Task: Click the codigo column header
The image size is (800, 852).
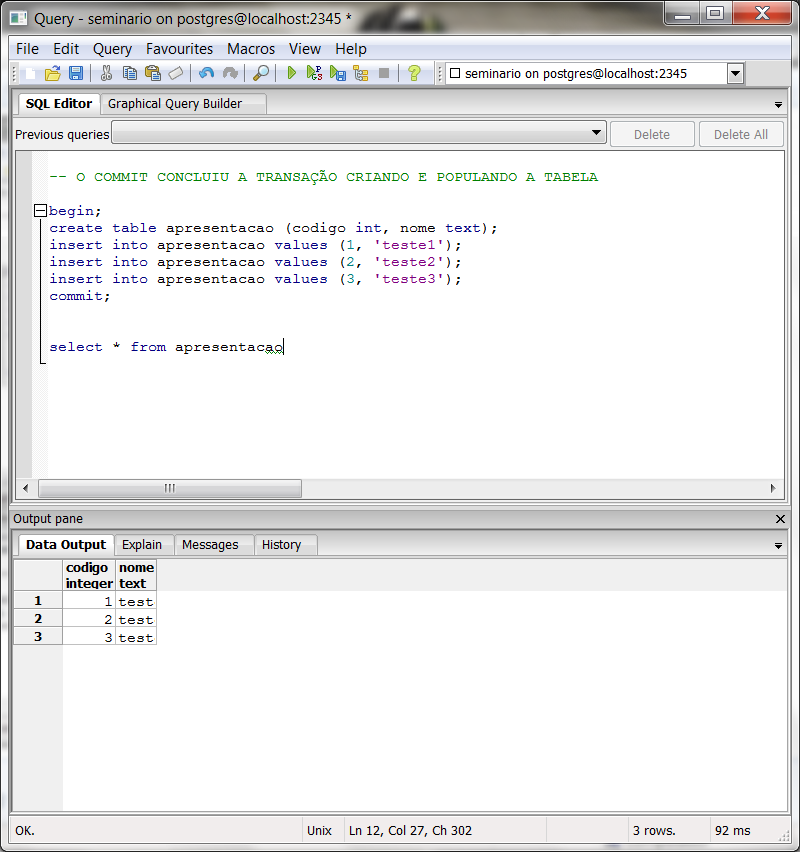Action: click(x=89, y=575)
